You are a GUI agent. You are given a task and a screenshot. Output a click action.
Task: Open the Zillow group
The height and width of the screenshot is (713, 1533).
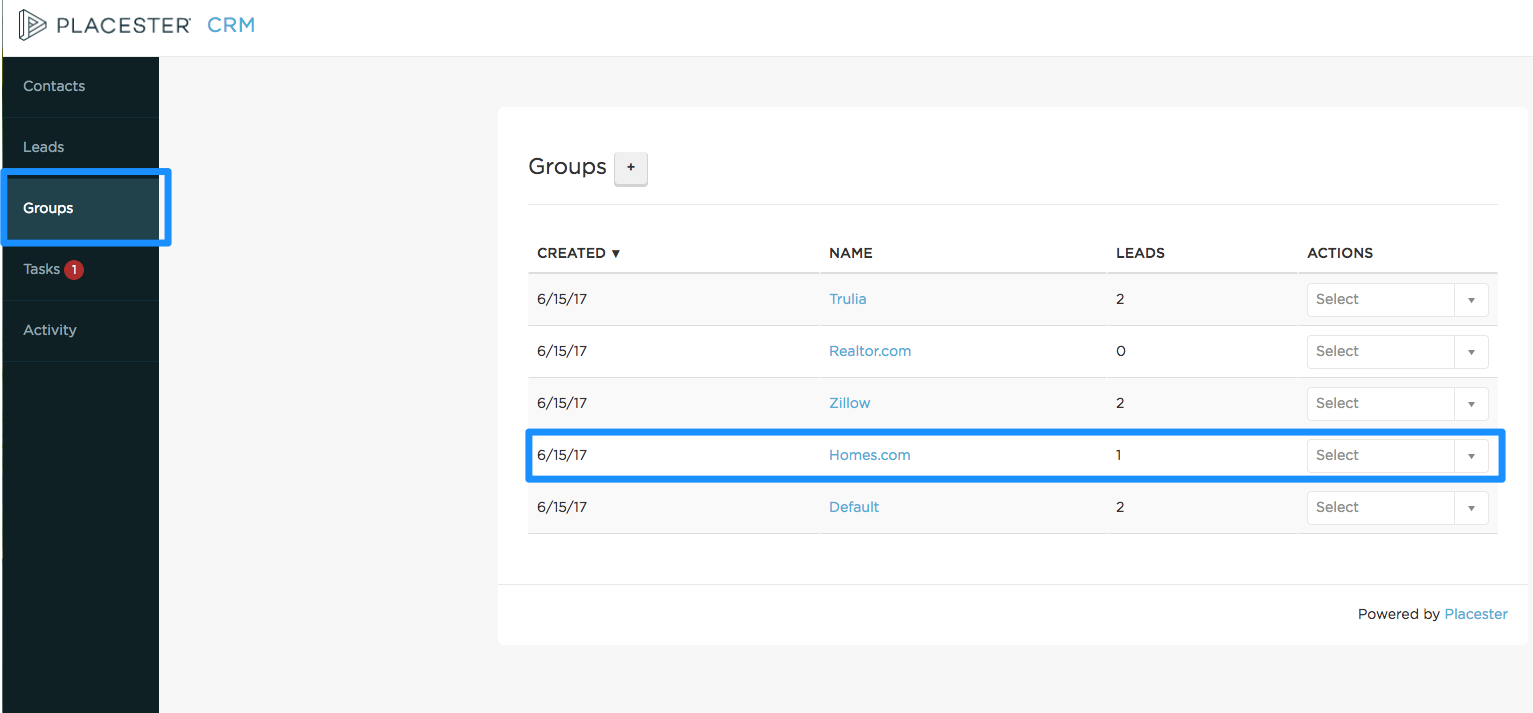850,403
